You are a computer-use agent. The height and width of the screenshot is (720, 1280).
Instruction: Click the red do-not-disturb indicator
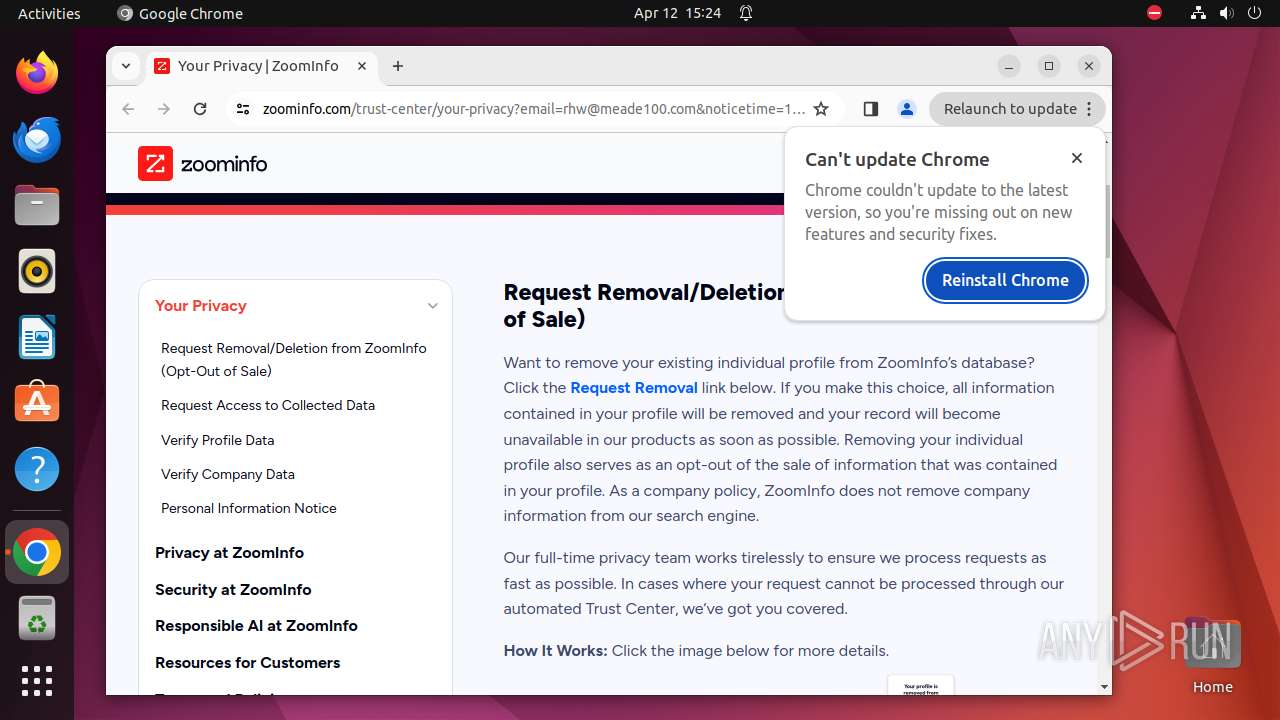pyautogui.click(x=1154, y=13)
